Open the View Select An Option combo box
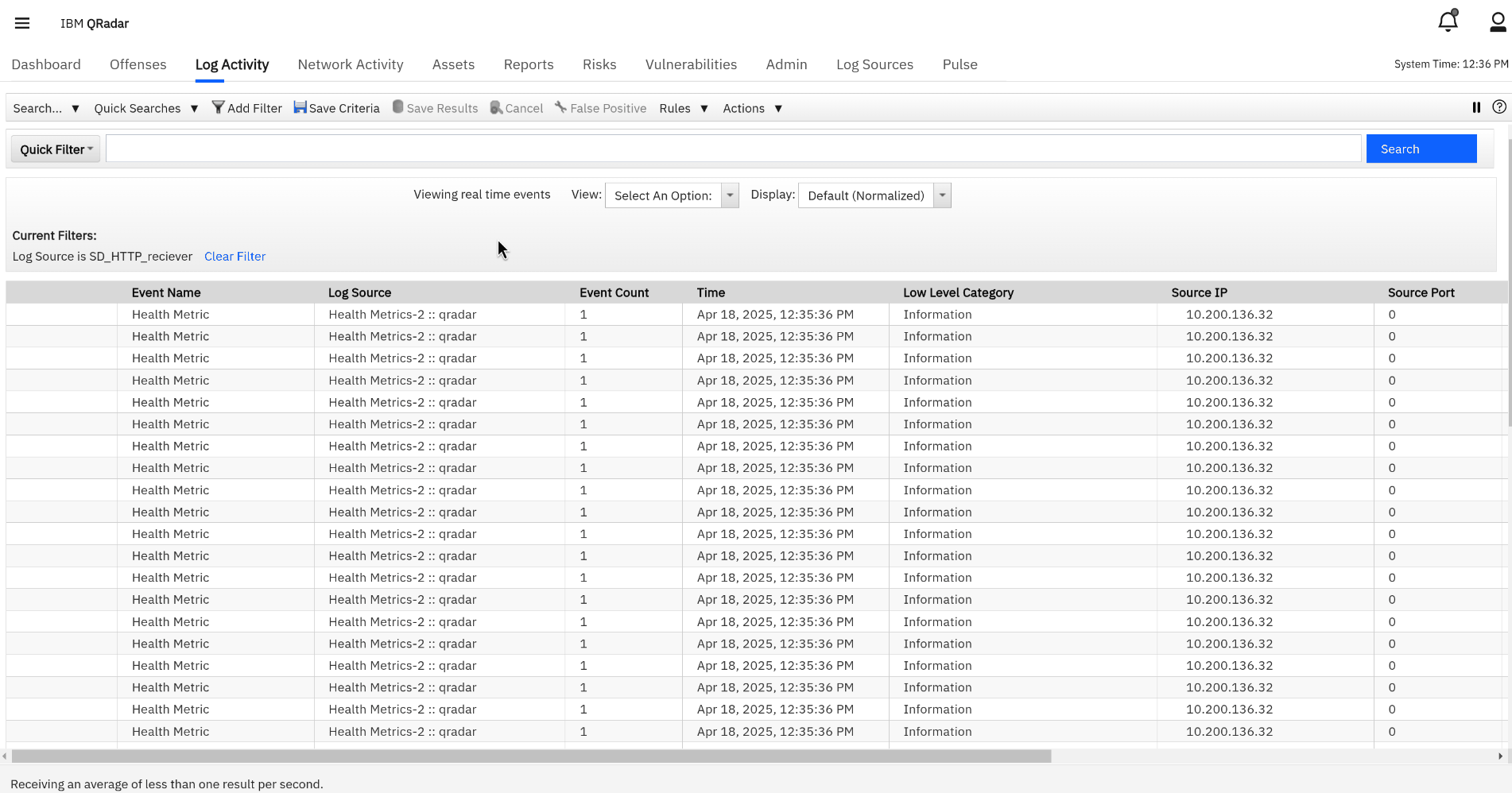1512x793 pixels. click(672, 195)
